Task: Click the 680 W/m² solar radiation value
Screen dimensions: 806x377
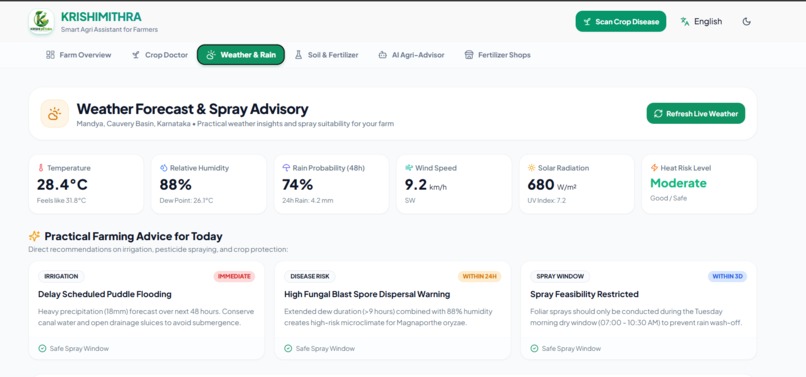Action: (x=552, y=184)
